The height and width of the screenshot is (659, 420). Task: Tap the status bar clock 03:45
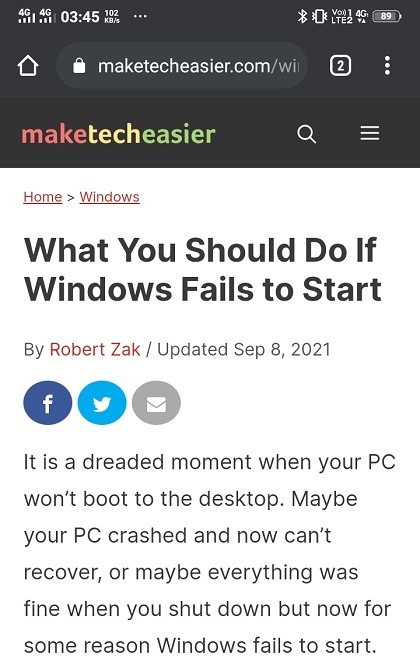coord(80,17)
